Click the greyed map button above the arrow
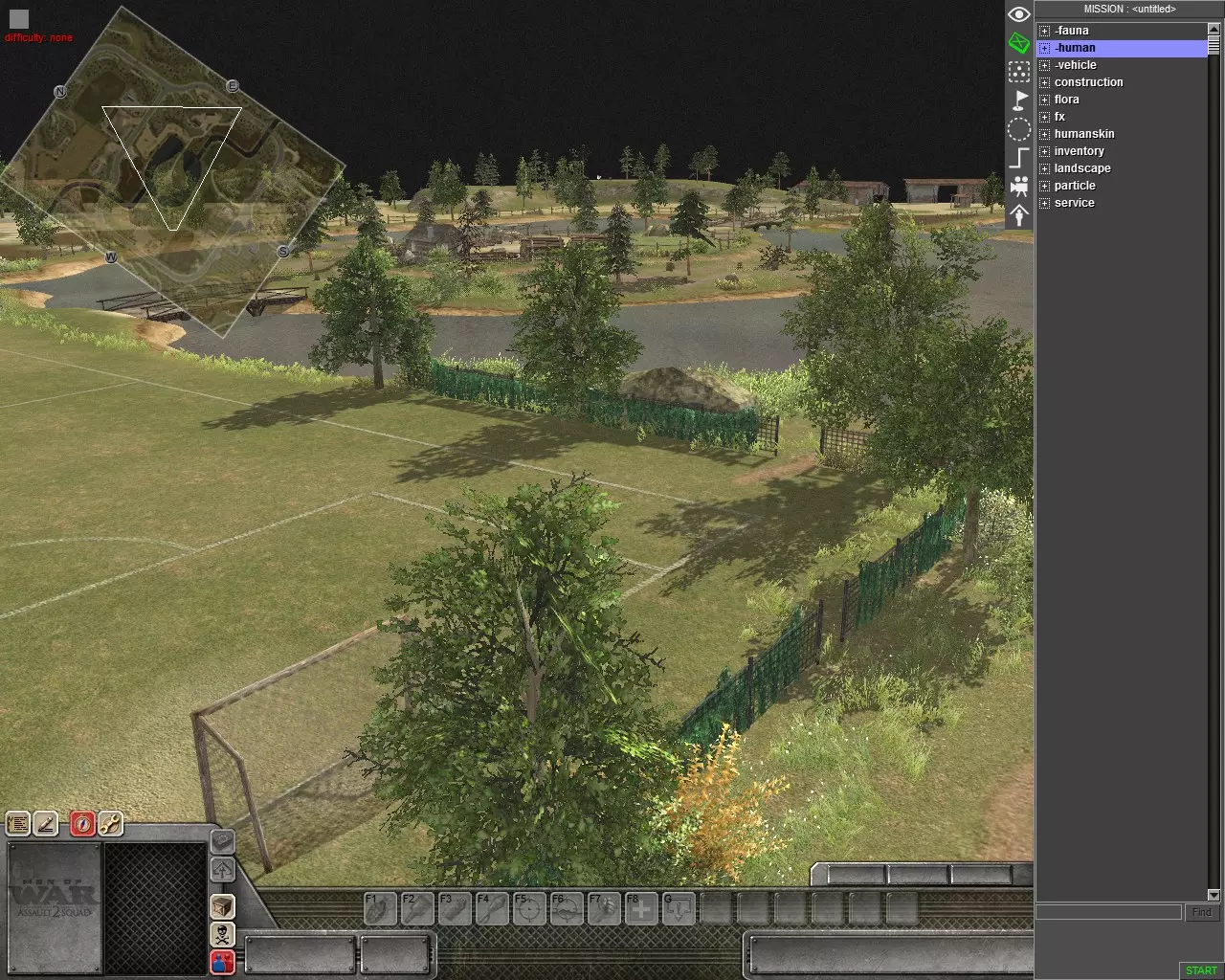 (x=222, y=842)
